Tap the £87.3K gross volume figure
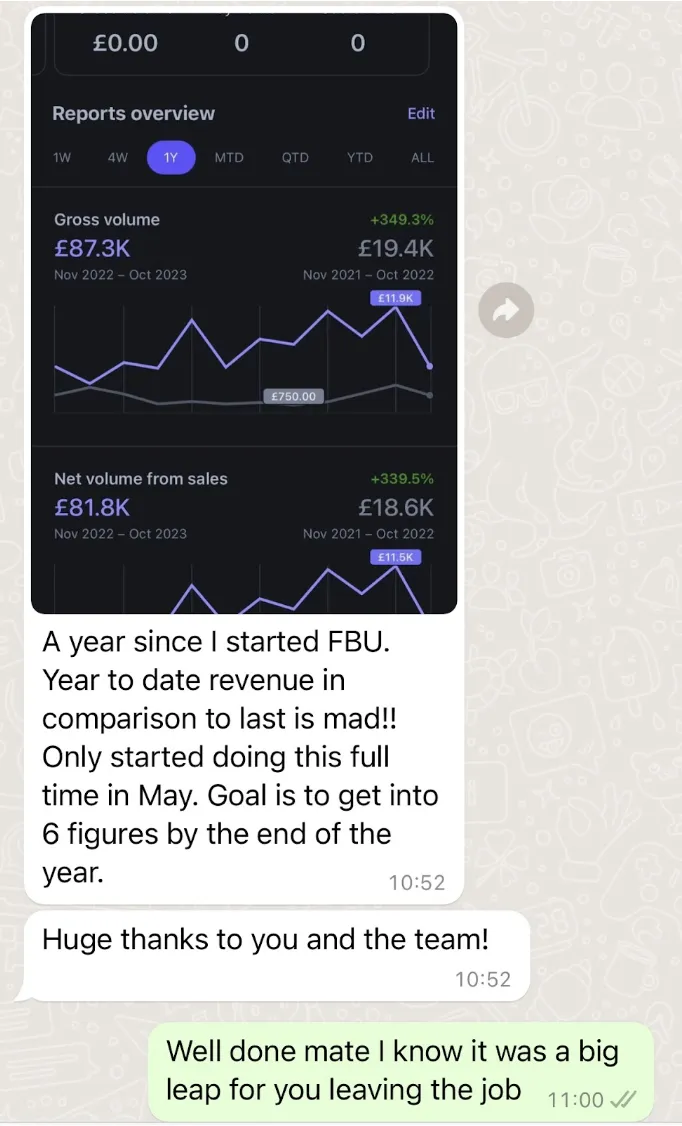This screenshot has height=1126, width=682. (x=92, y=248)
